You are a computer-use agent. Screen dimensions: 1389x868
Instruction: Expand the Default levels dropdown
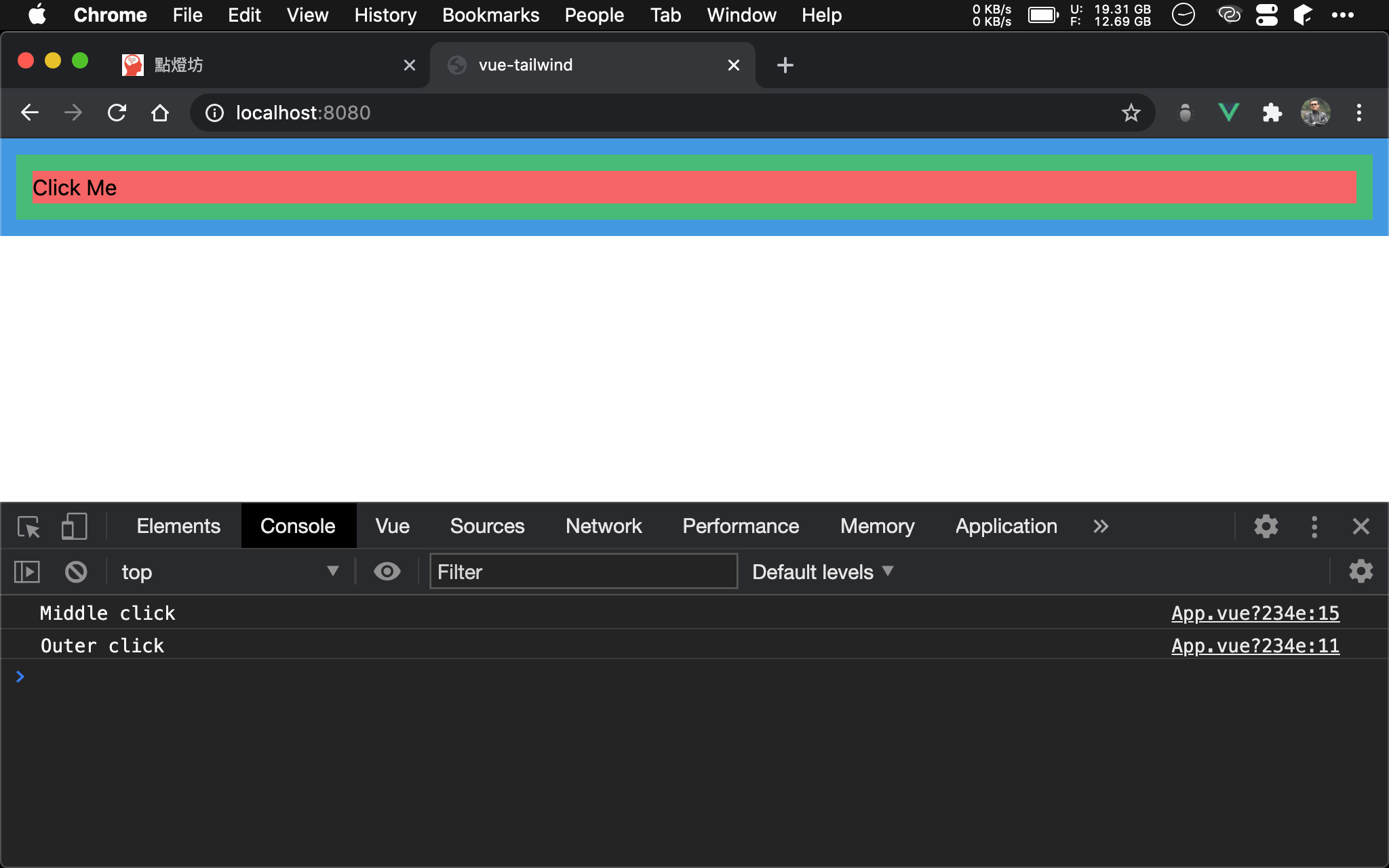pyautogui.click(x=822, y=571)
